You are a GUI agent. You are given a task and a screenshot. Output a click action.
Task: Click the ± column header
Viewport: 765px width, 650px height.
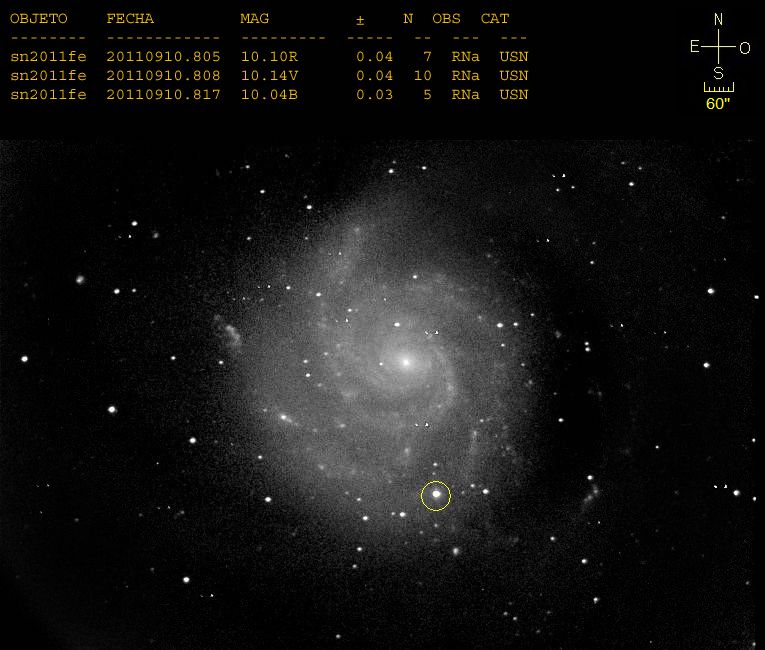(360, 20)
